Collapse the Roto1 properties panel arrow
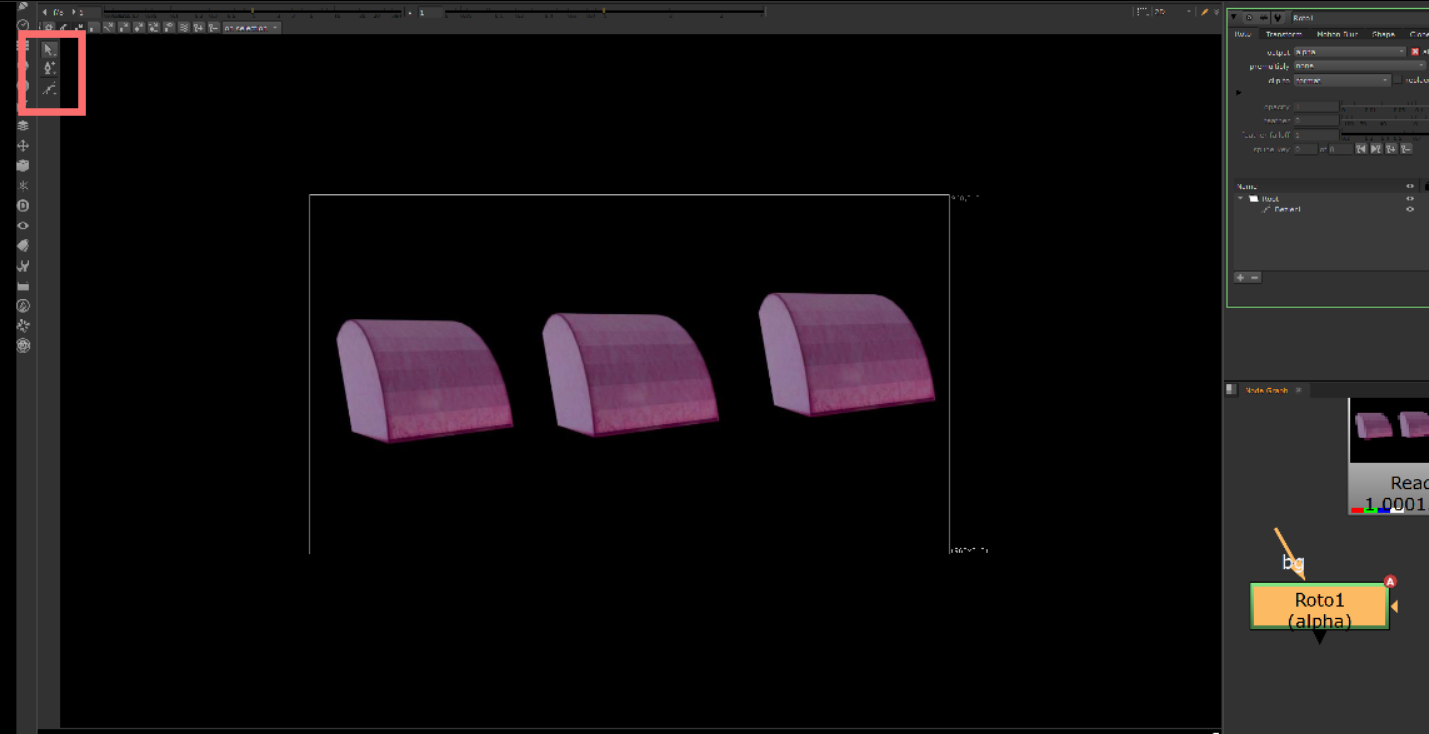Screen dimensions: 1429x734 tap(1233, 17)
